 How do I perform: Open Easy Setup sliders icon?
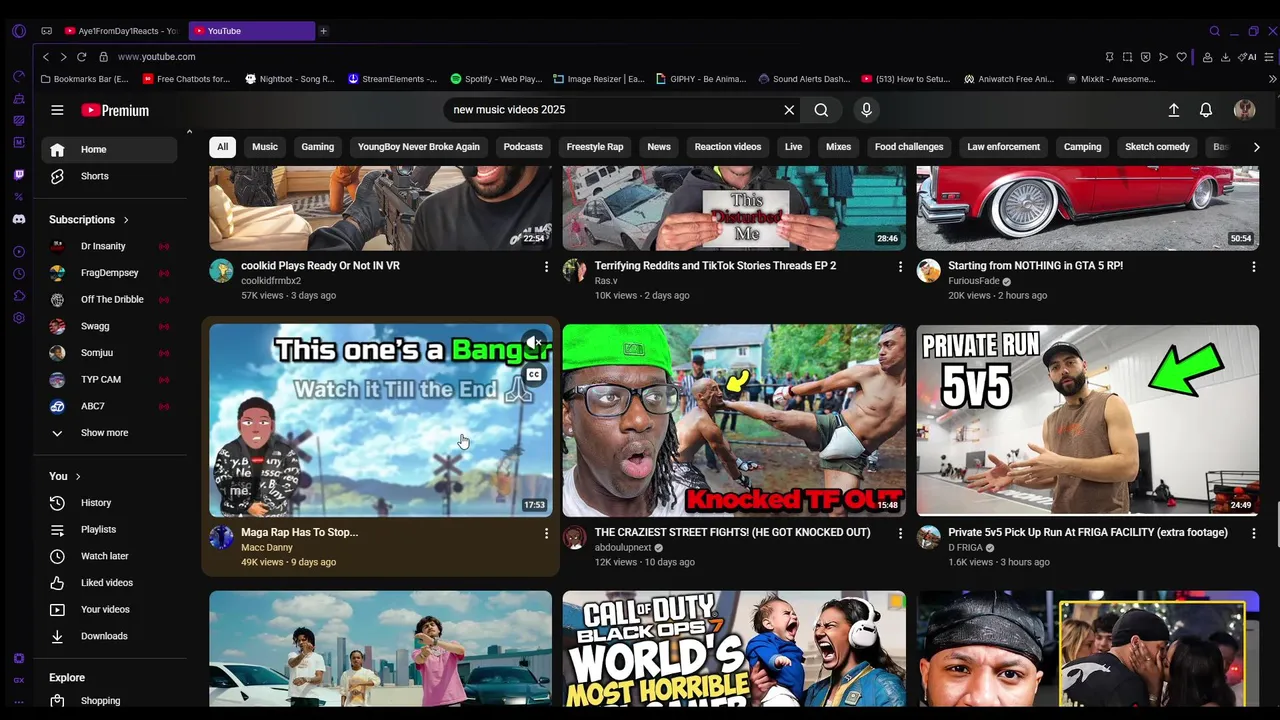click(x=1271, y=57)
